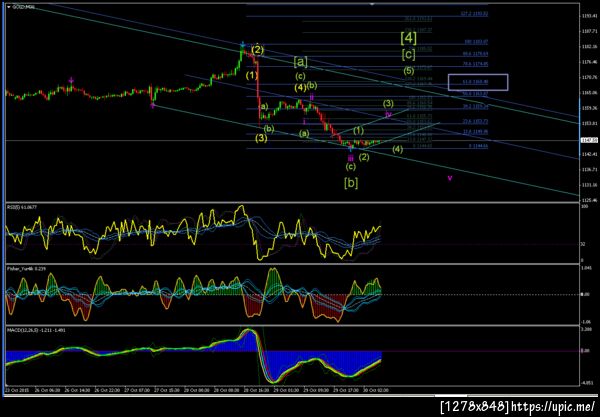Select the magenta ii wave label
Screen dimensions: 600x417
pos(312,97)
